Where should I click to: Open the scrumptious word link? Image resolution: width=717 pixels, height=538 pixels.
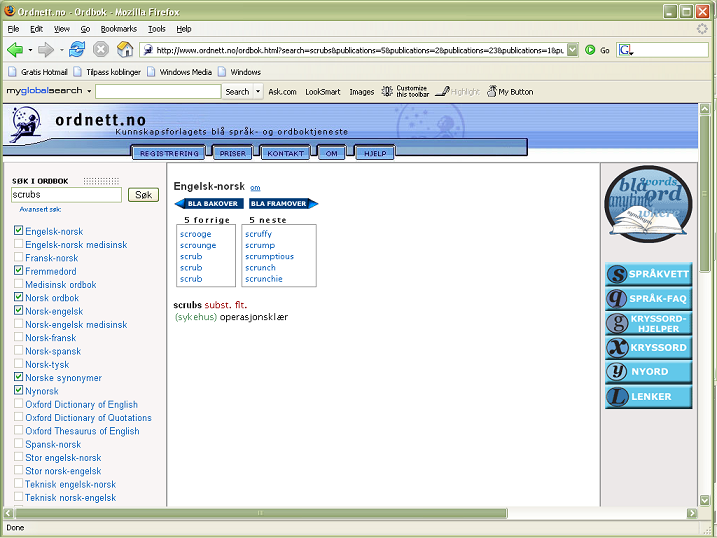269,256
